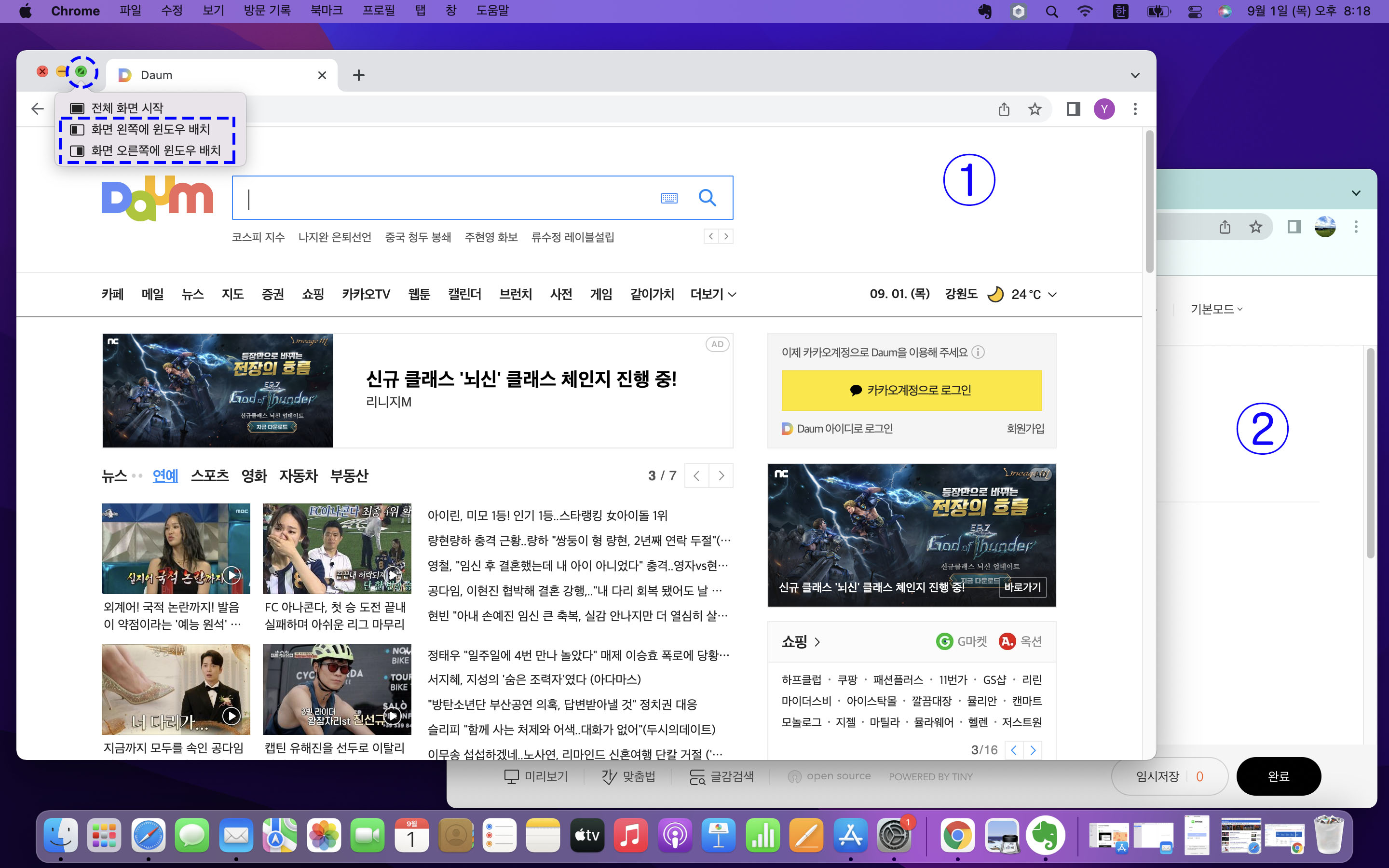1389x868 pixels.
Task: Select the 부동산 news tab
Action: (349, 476)
